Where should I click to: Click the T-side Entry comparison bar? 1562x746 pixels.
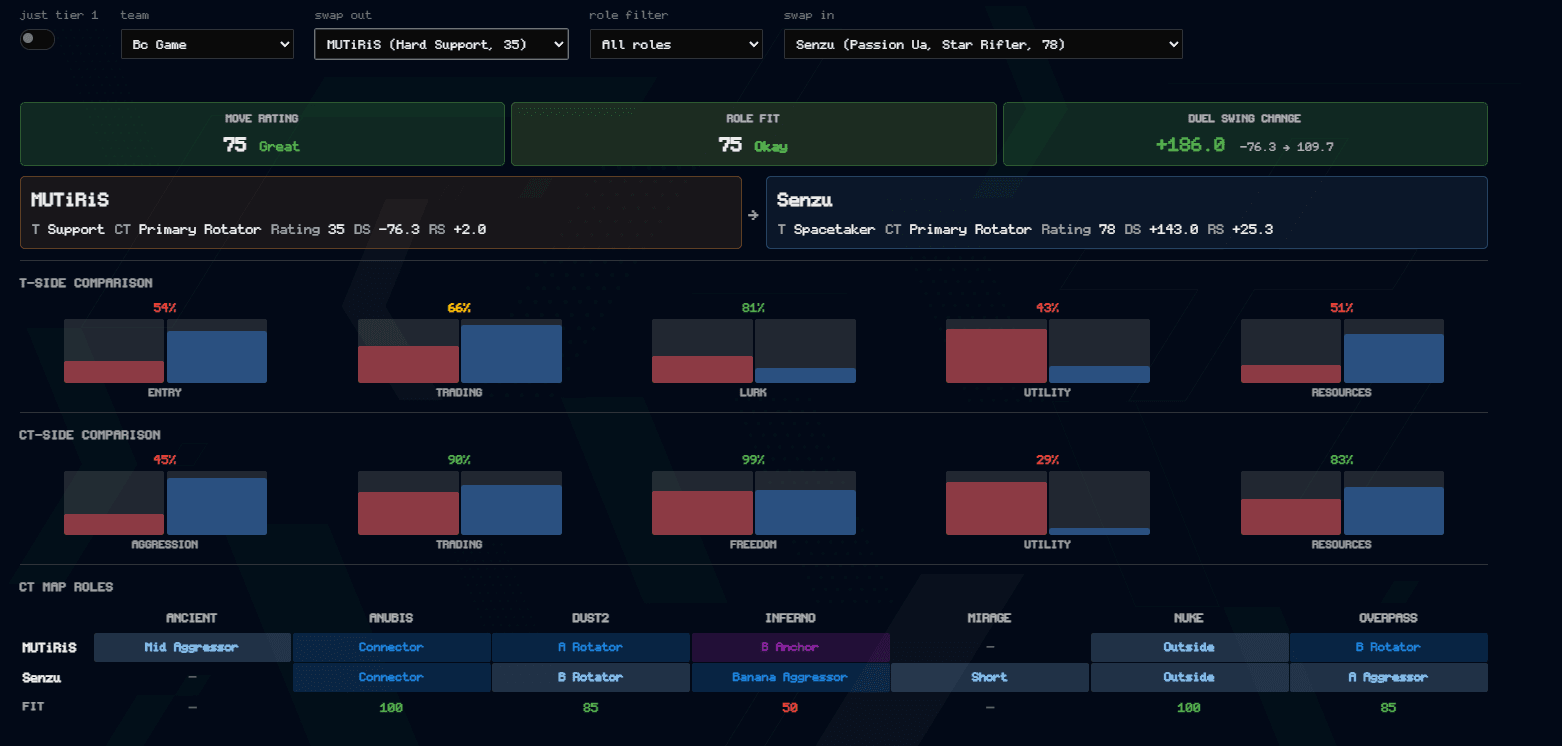tap(165, 351)
